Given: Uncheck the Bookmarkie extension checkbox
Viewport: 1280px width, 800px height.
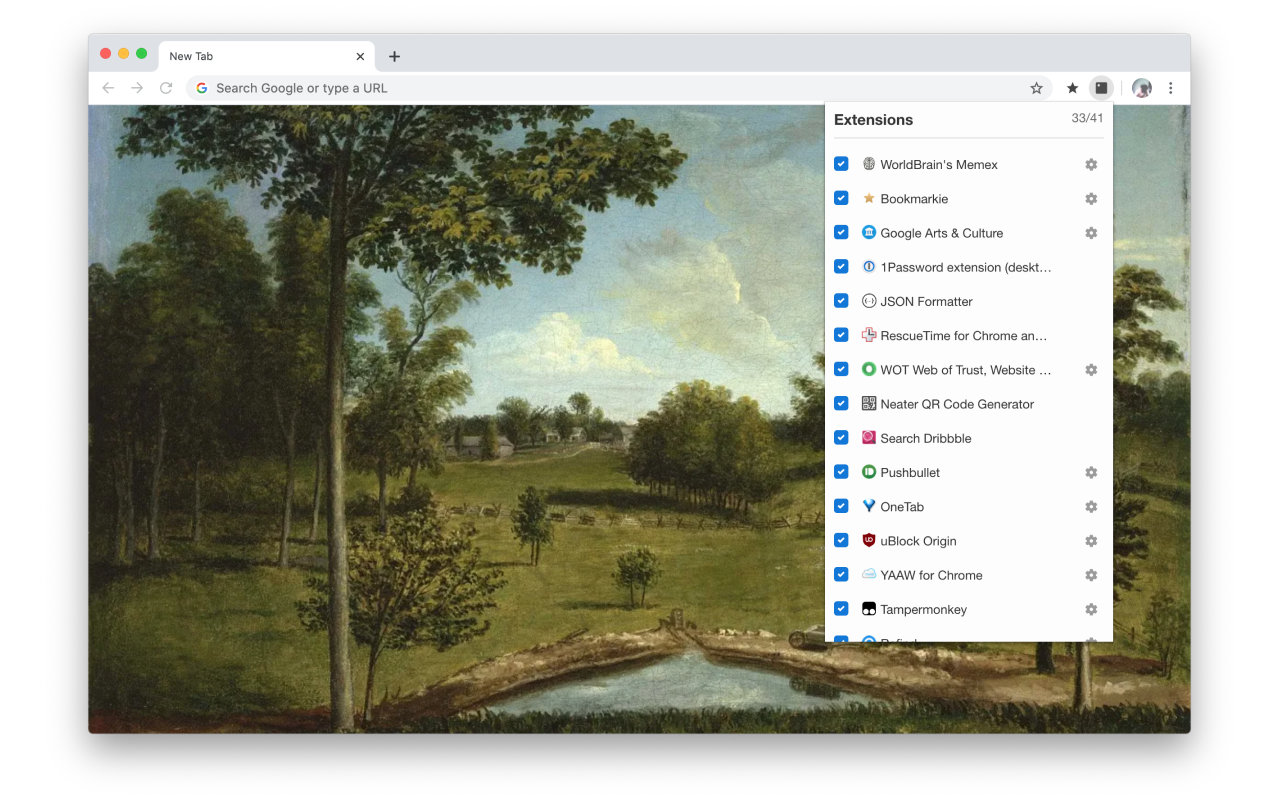Looking at the screenshot, I should pyautogui.click(x=841, y=198).
